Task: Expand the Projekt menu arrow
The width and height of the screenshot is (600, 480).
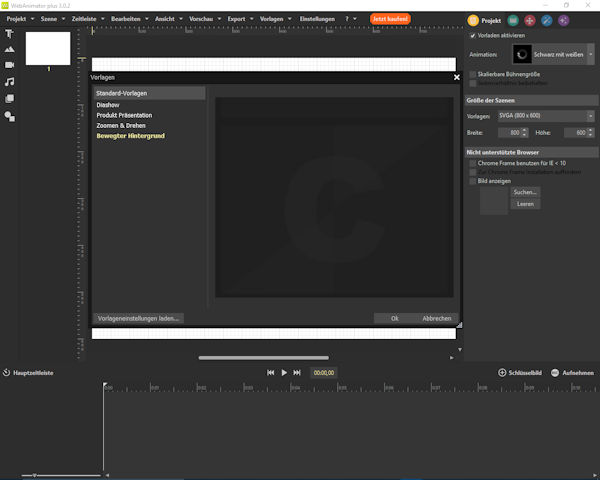Action: (33, 19)
